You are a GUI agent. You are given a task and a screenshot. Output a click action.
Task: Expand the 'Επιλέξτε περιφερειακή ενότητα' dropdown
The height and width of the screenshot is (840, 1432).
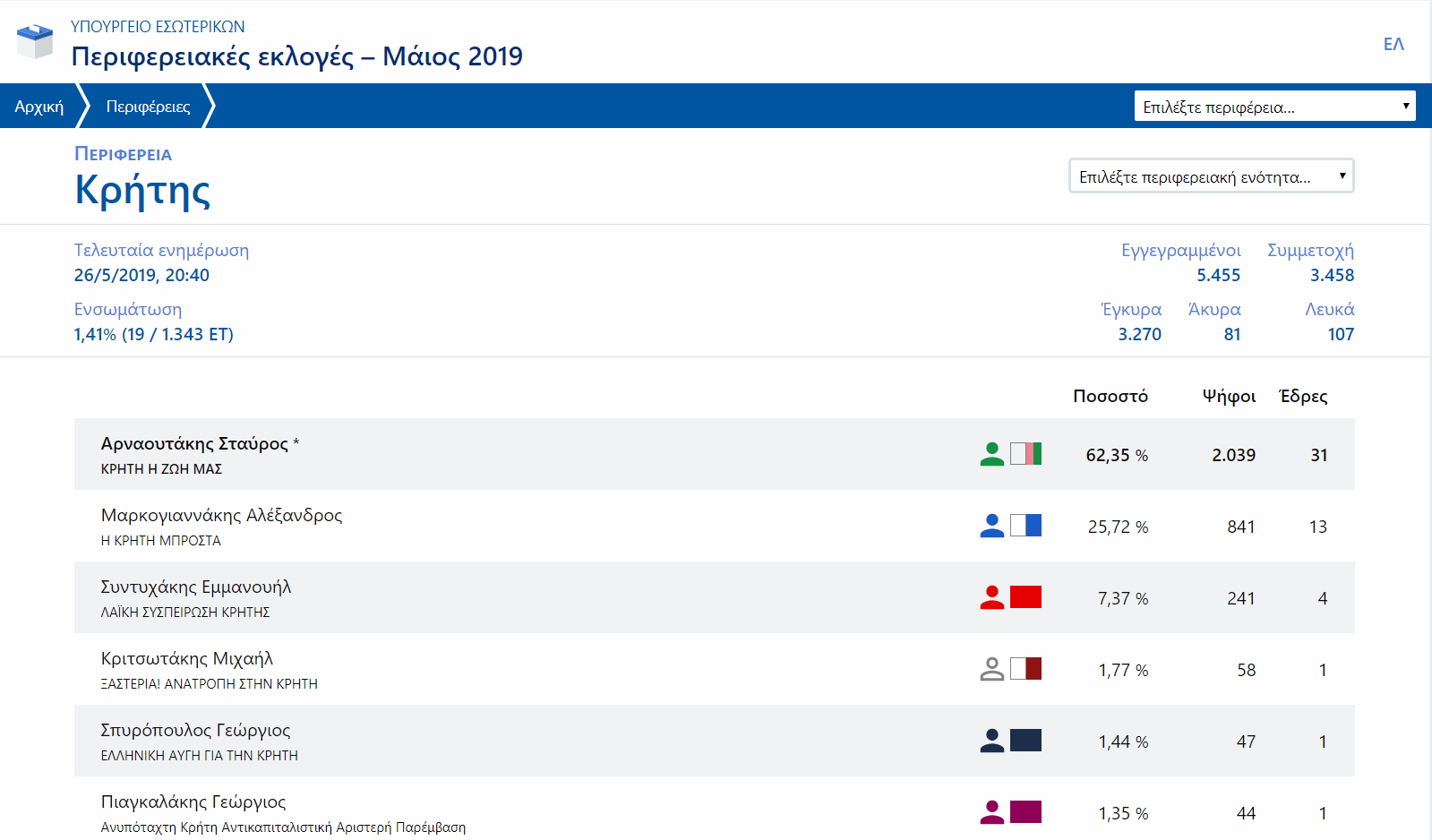point(1211,176)
